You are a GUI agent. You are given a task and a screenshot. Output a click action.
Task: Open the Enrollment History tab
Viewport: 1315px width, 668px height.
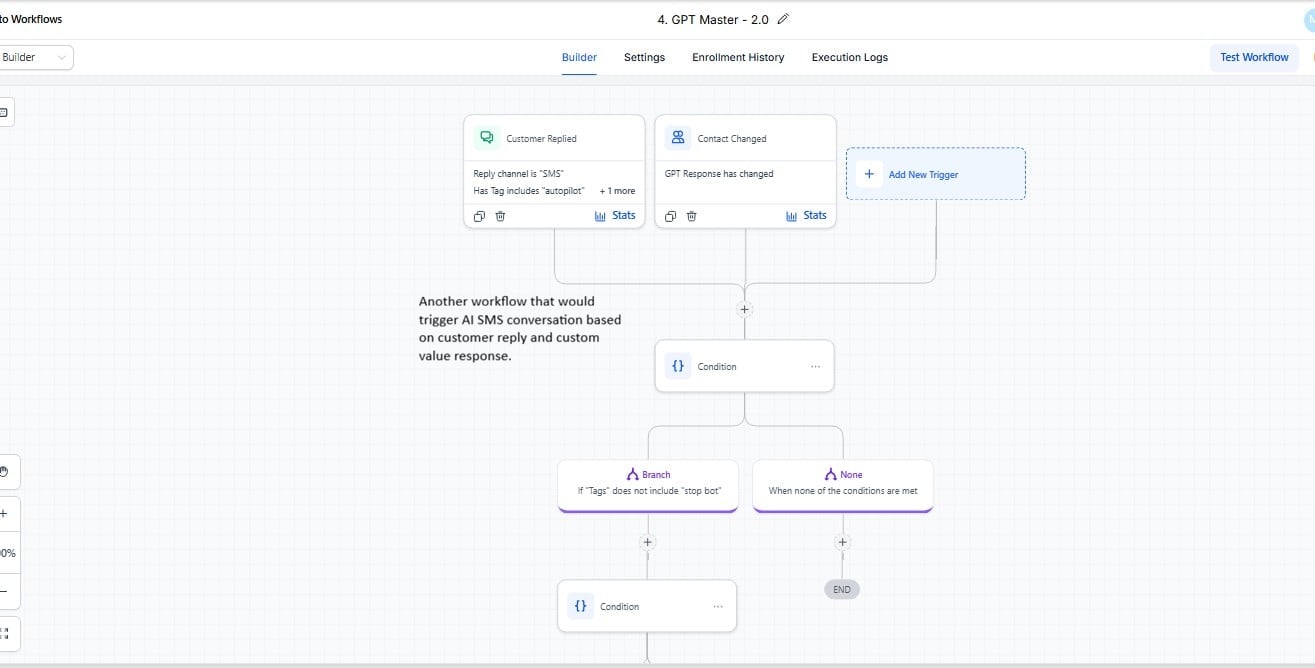coord(738,57)
